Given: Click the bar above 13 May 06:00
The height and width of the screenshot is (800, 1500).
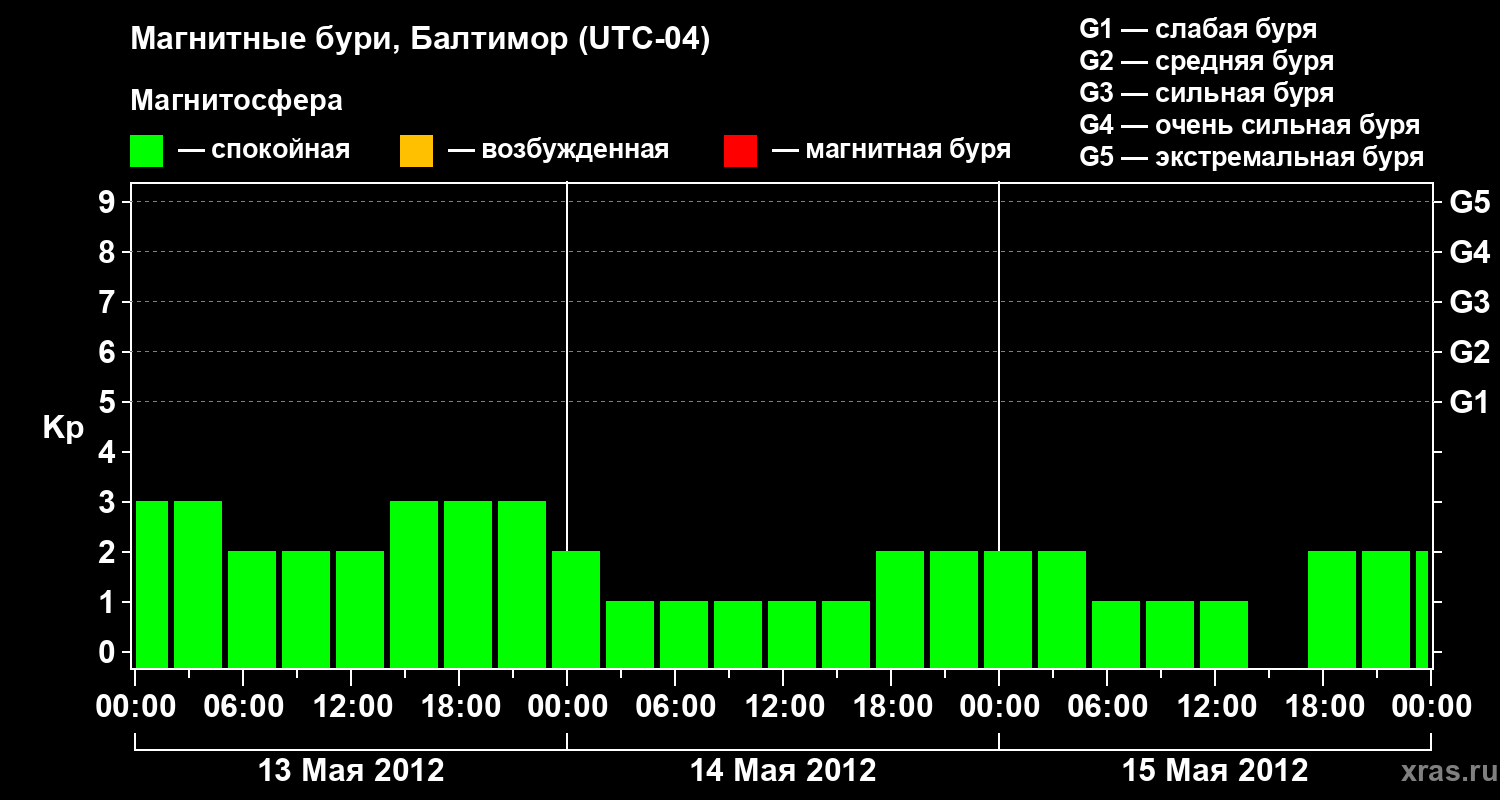Looking at the screenshot, I should [x=252, y=609].
